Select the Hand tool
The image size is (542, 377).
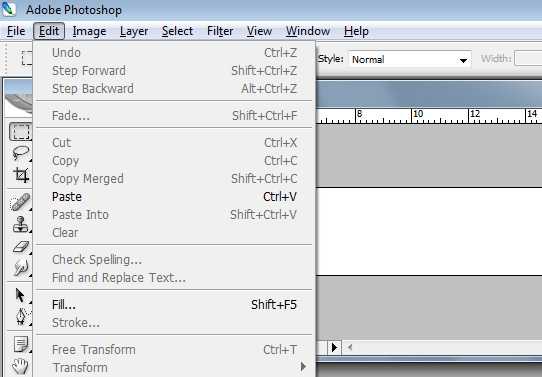click(x=20, y=366)
